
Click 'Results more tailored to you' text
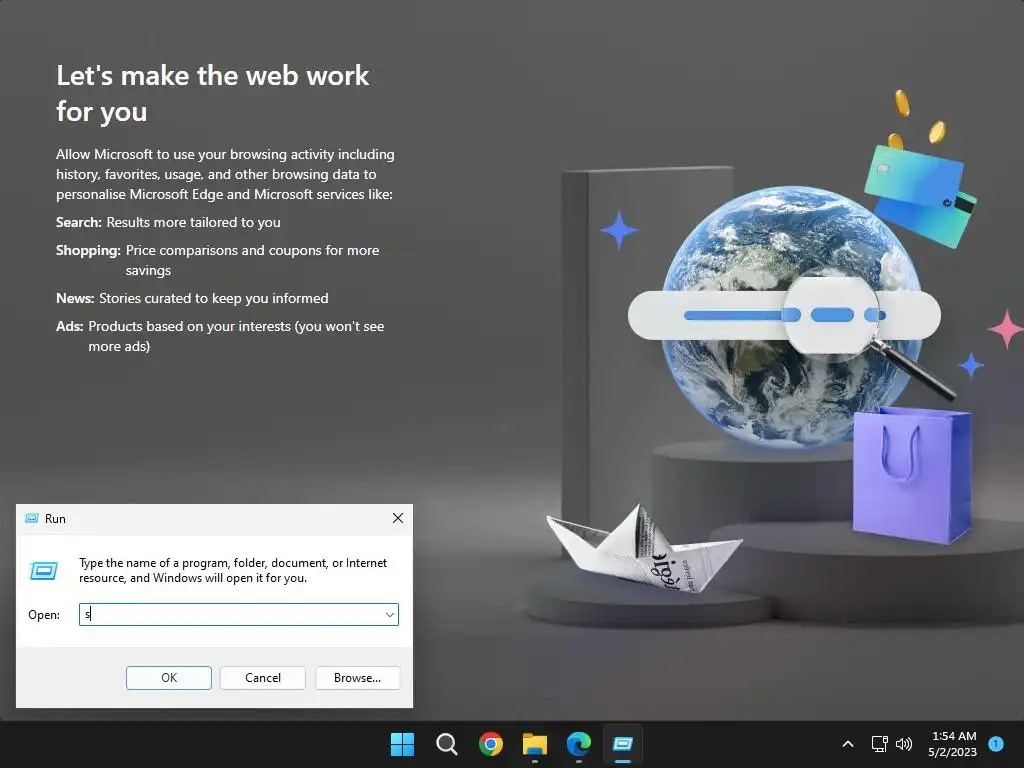(x=193, y=222)
